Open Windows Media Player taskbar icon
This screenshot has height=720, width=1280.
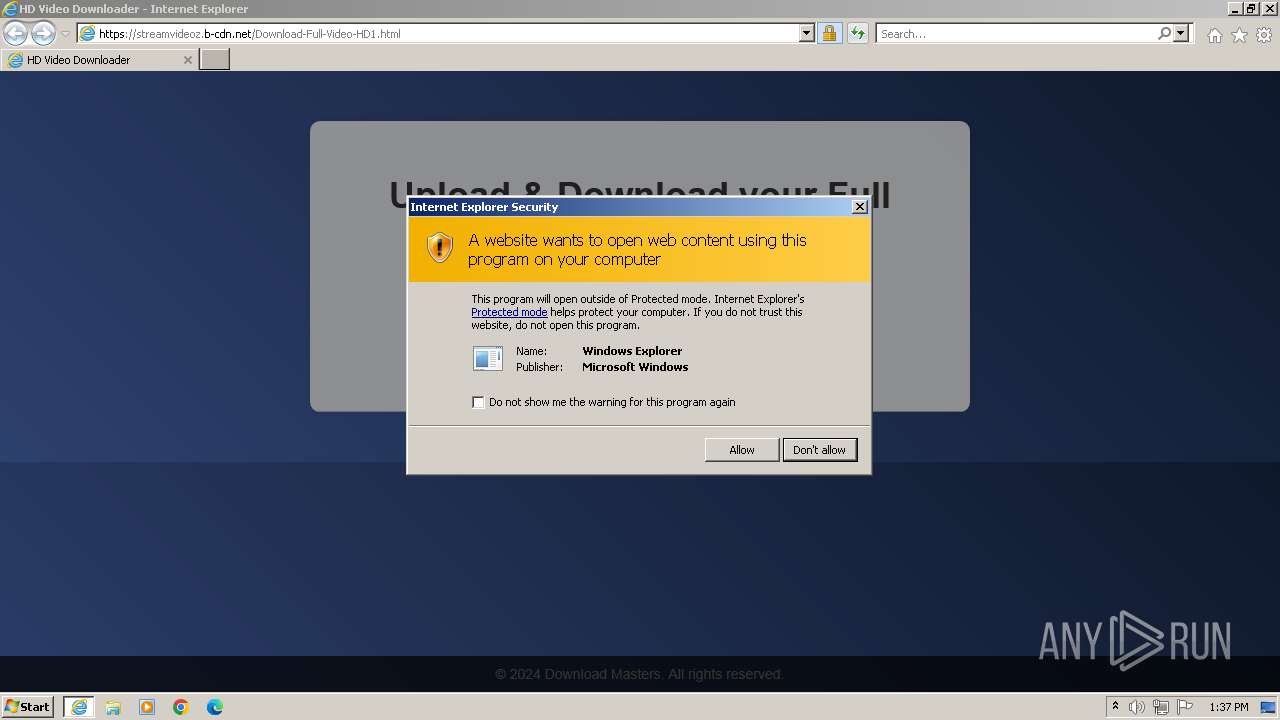[x=147, y=707]
